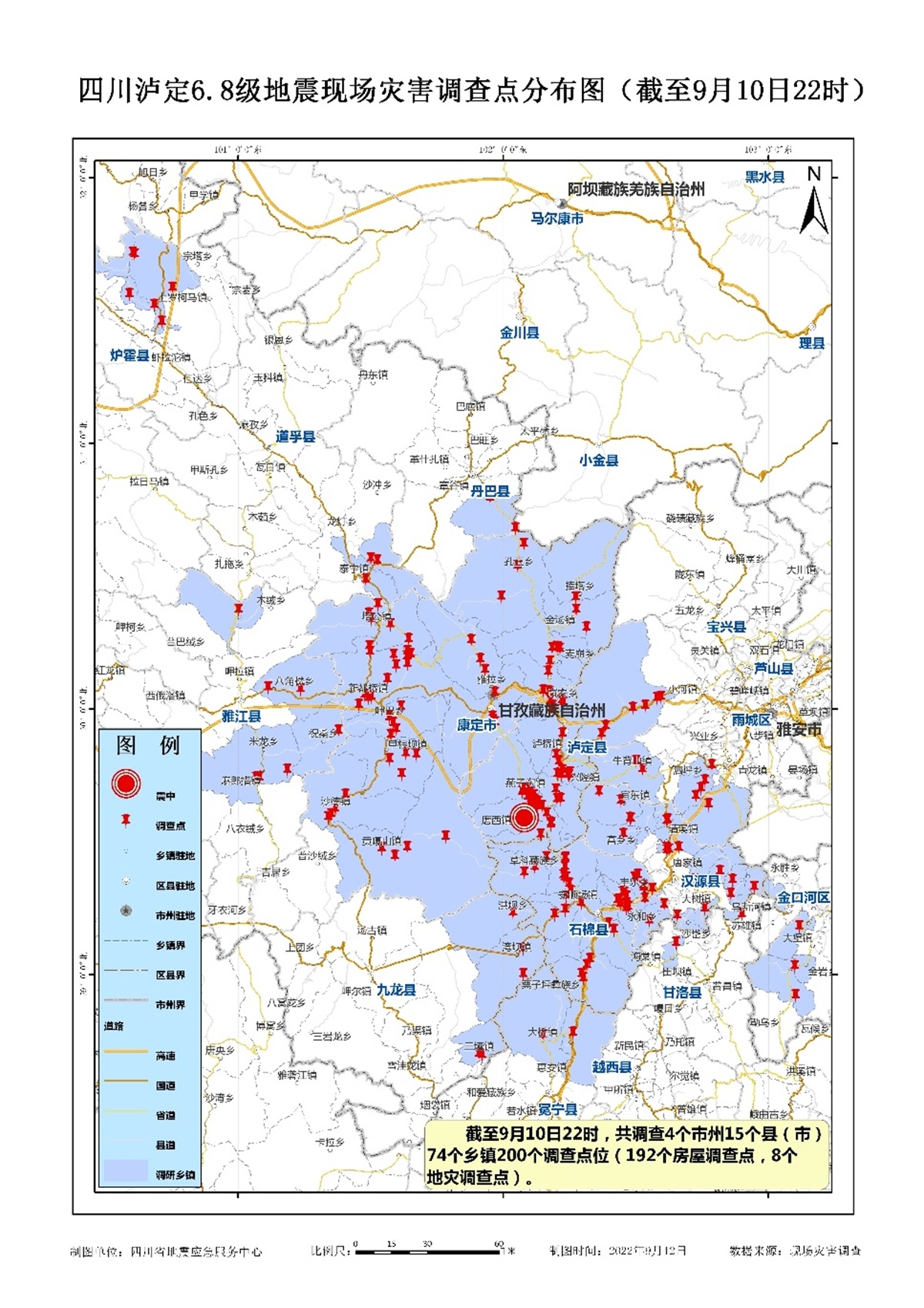Screen dimensions: 924x1308
Task: Click the 市州界 boundary line sample in legend
Action: pyautogui.click(x=126, y=1000)
